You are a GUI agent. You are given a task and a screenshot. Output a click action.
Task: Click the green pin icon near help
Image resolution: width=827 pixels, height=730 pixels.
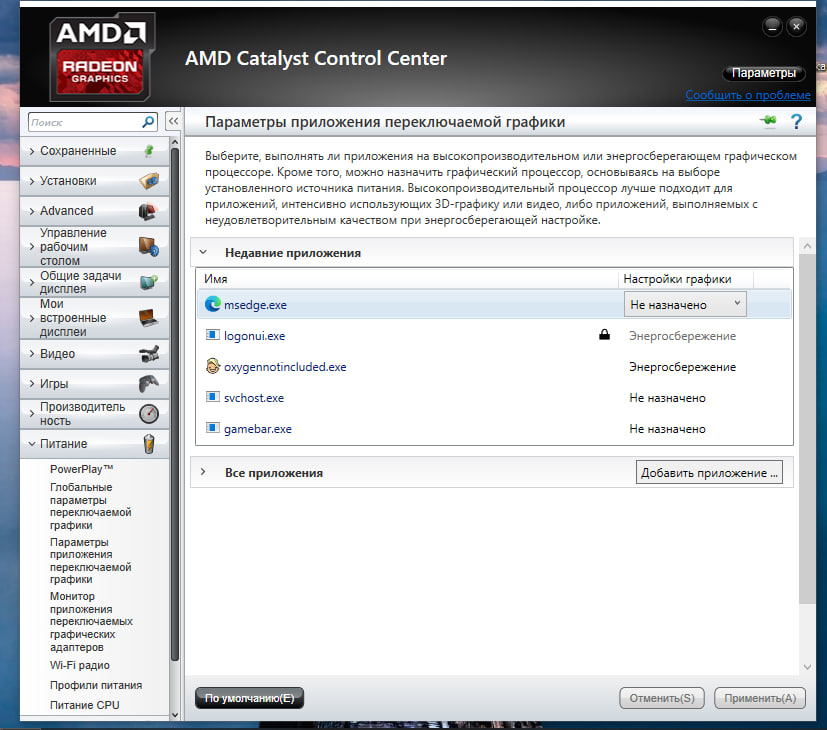coord(767,122)
